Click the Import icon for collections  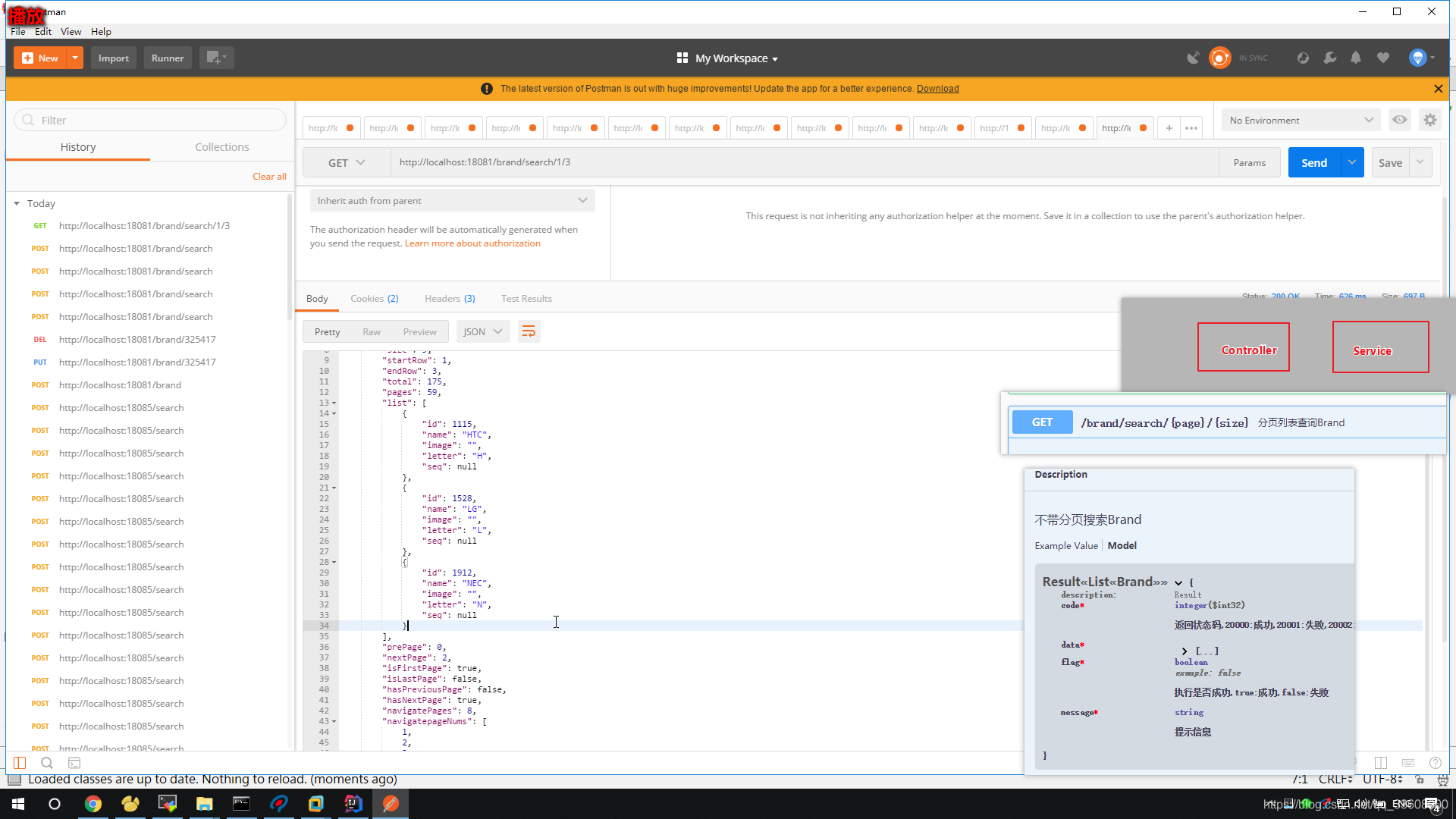click(113, 57)
